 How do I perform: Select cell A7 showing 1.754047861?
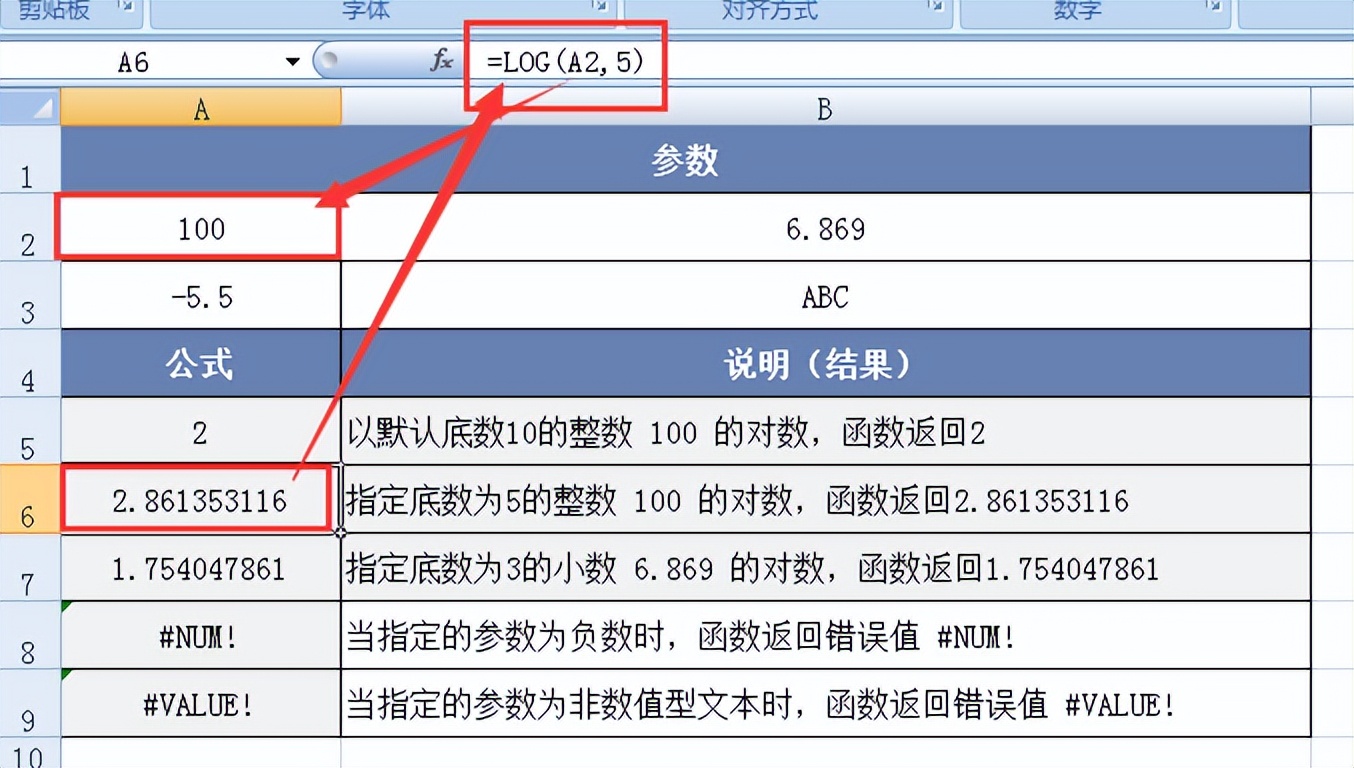pos(201,568)
